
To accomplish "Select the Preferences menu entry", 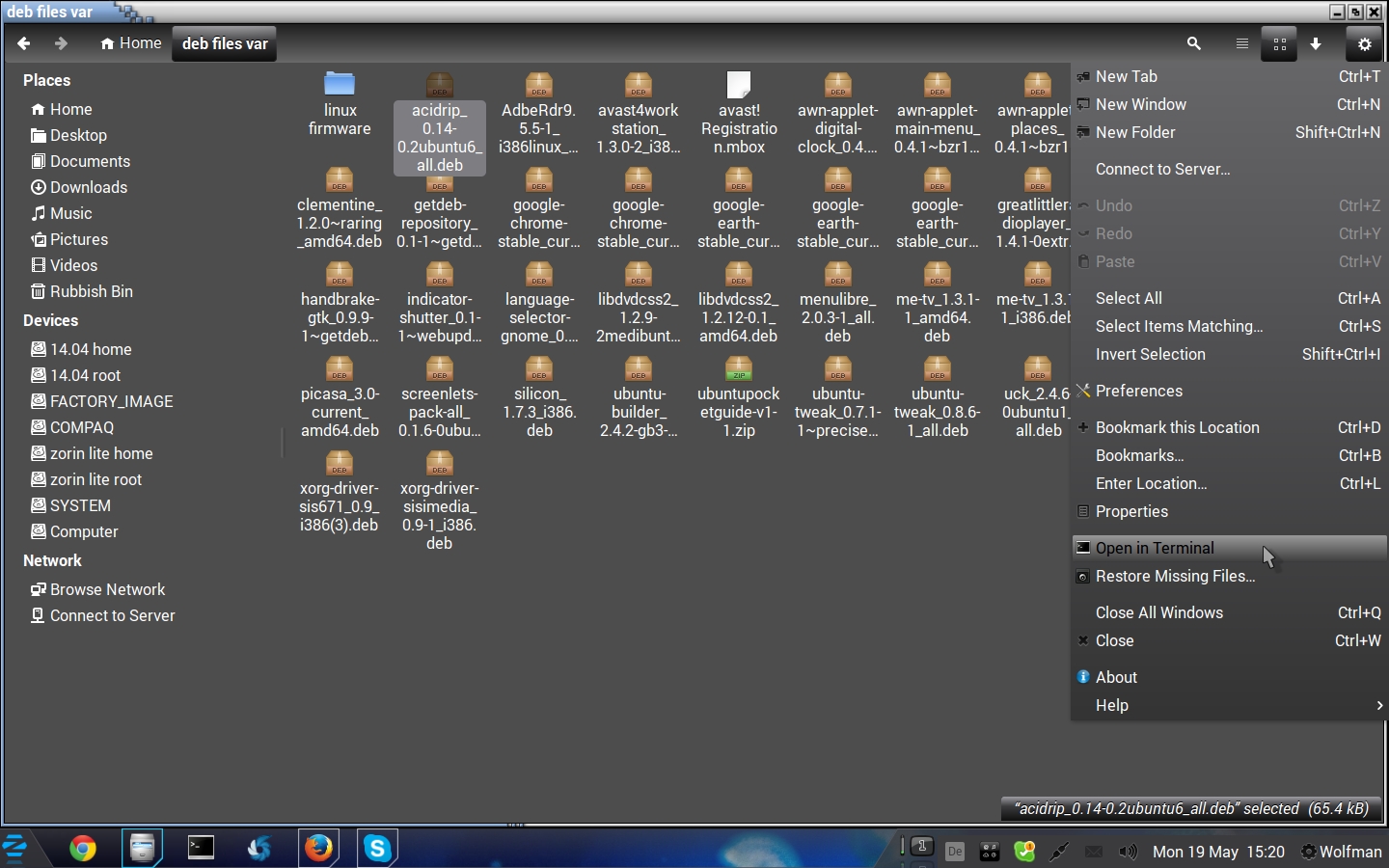I will pos(1138,391).
